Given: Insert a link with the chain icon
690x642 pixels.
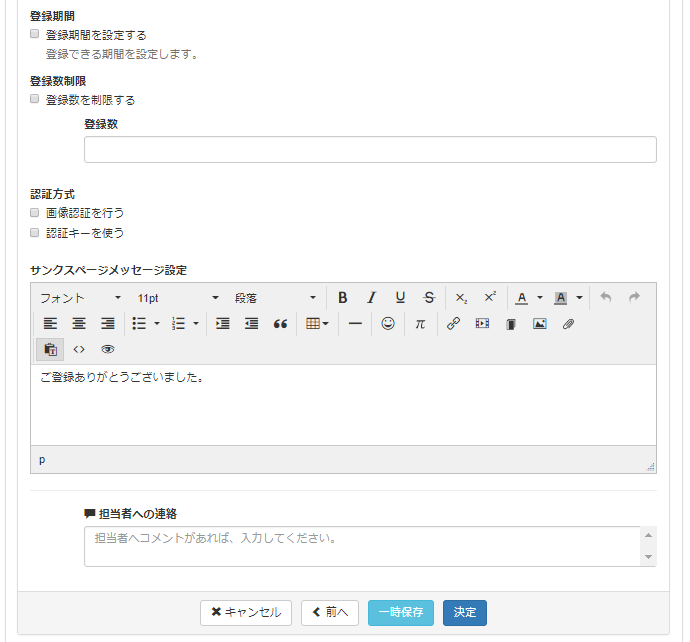Looking at the screenshot, I should click(x=453, y=324).
